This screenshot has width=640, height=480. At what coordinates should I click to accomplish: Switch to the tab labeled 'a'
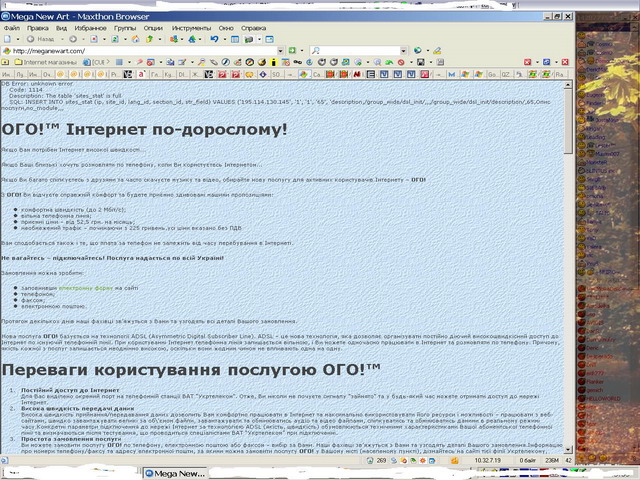[x=141, y=74]
